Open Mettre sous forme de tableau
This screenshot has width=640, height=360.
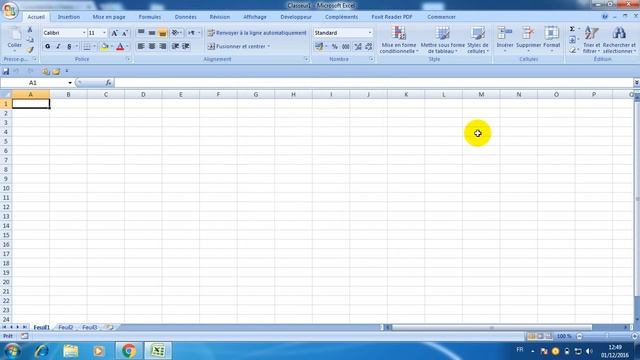[x=442, y=40]
